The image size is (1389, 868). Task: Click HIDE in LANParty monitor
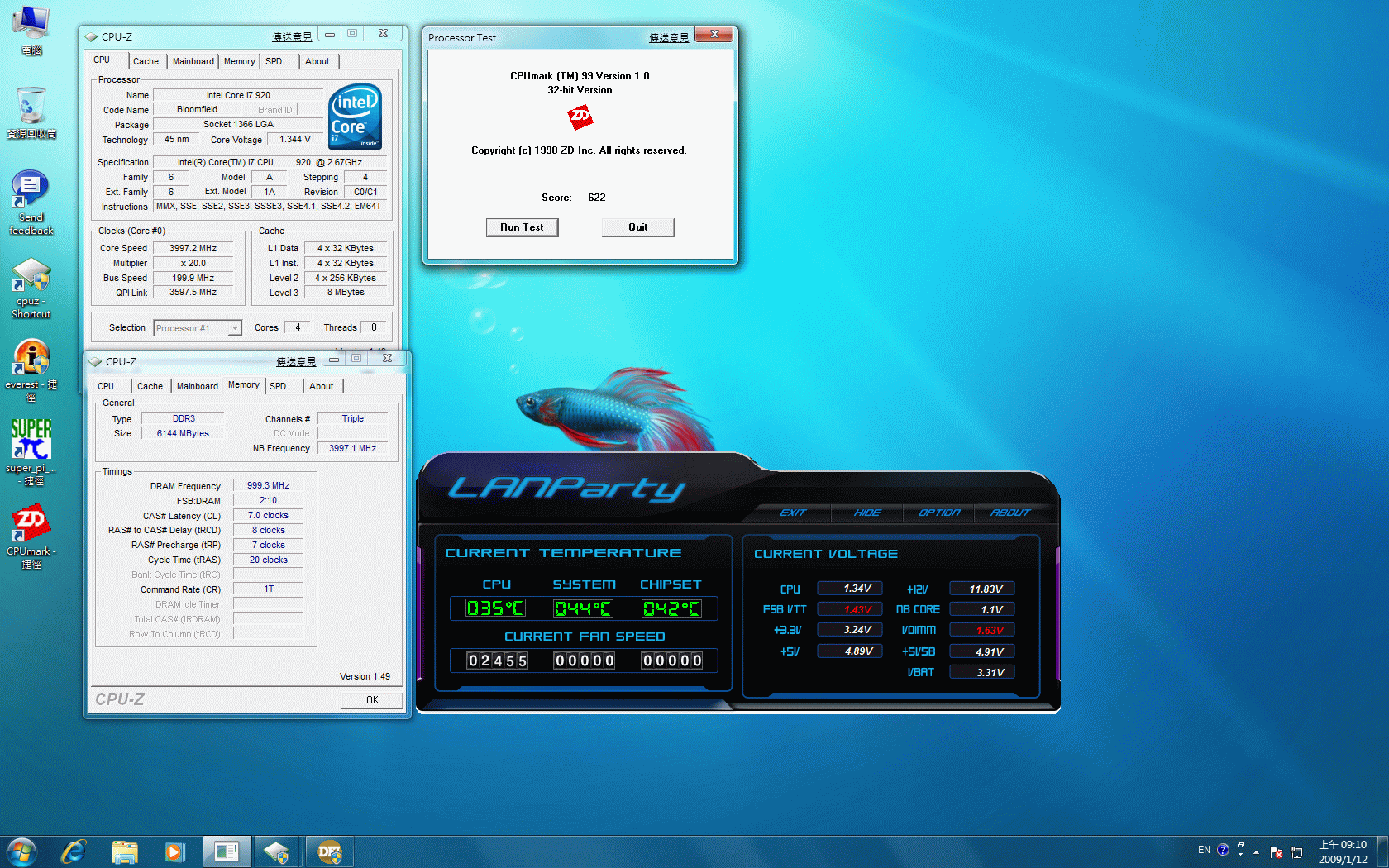(867, 513)
